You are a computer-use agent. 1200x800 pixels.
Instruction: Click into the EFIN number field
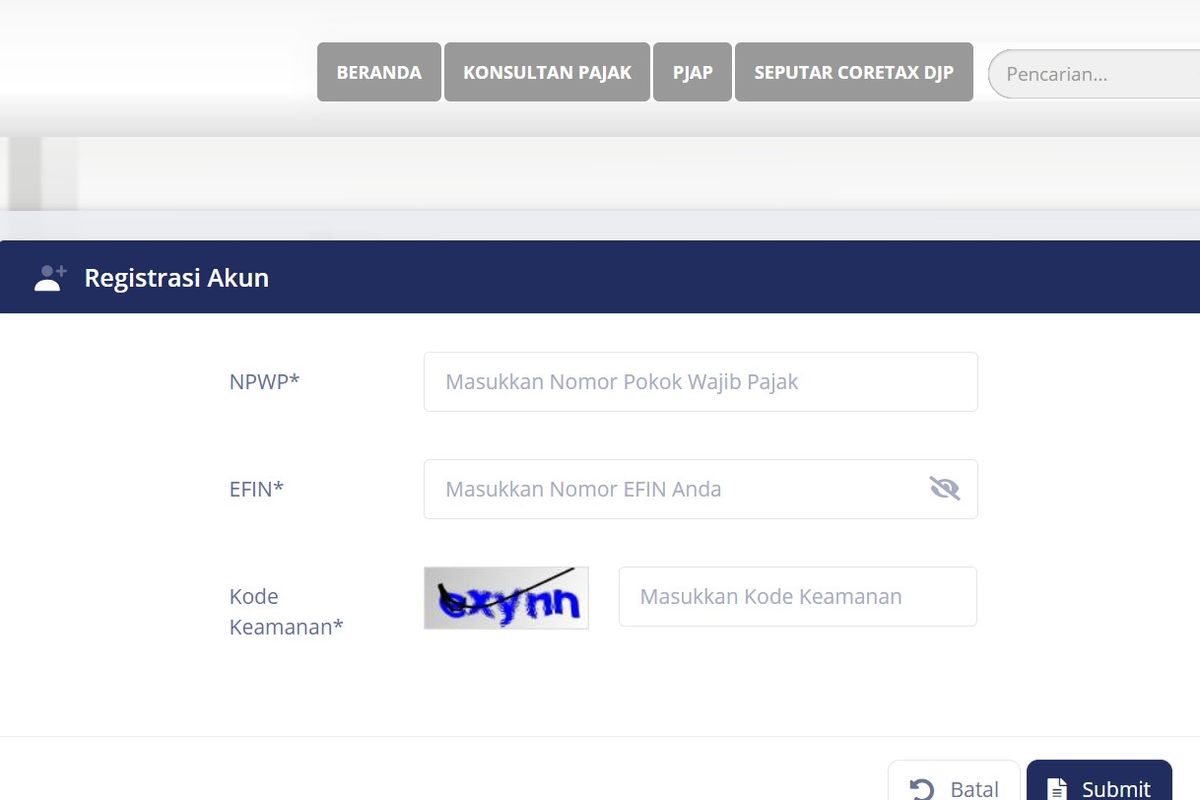pyautogui.click(x=670, y=489)
